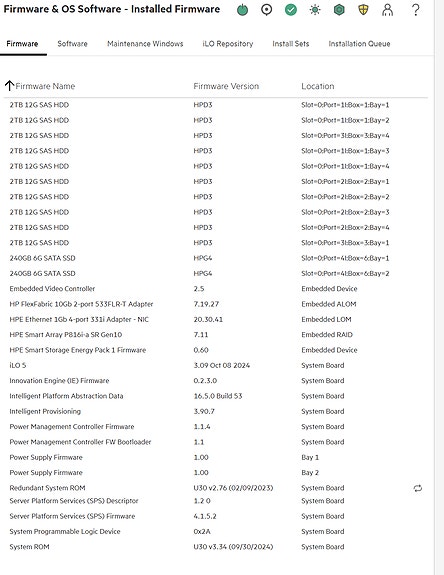Image resolution: width=444 pixels, height=575 pixels.
Task: Open help via the question mark icon
Action: (x=415, y=10)
